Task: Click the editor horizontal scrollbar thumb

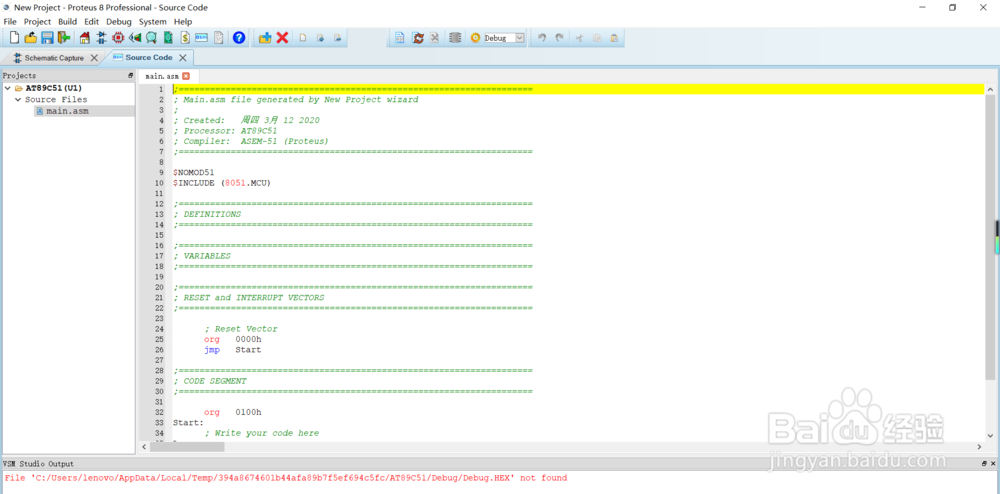Action: coord(188,447)
